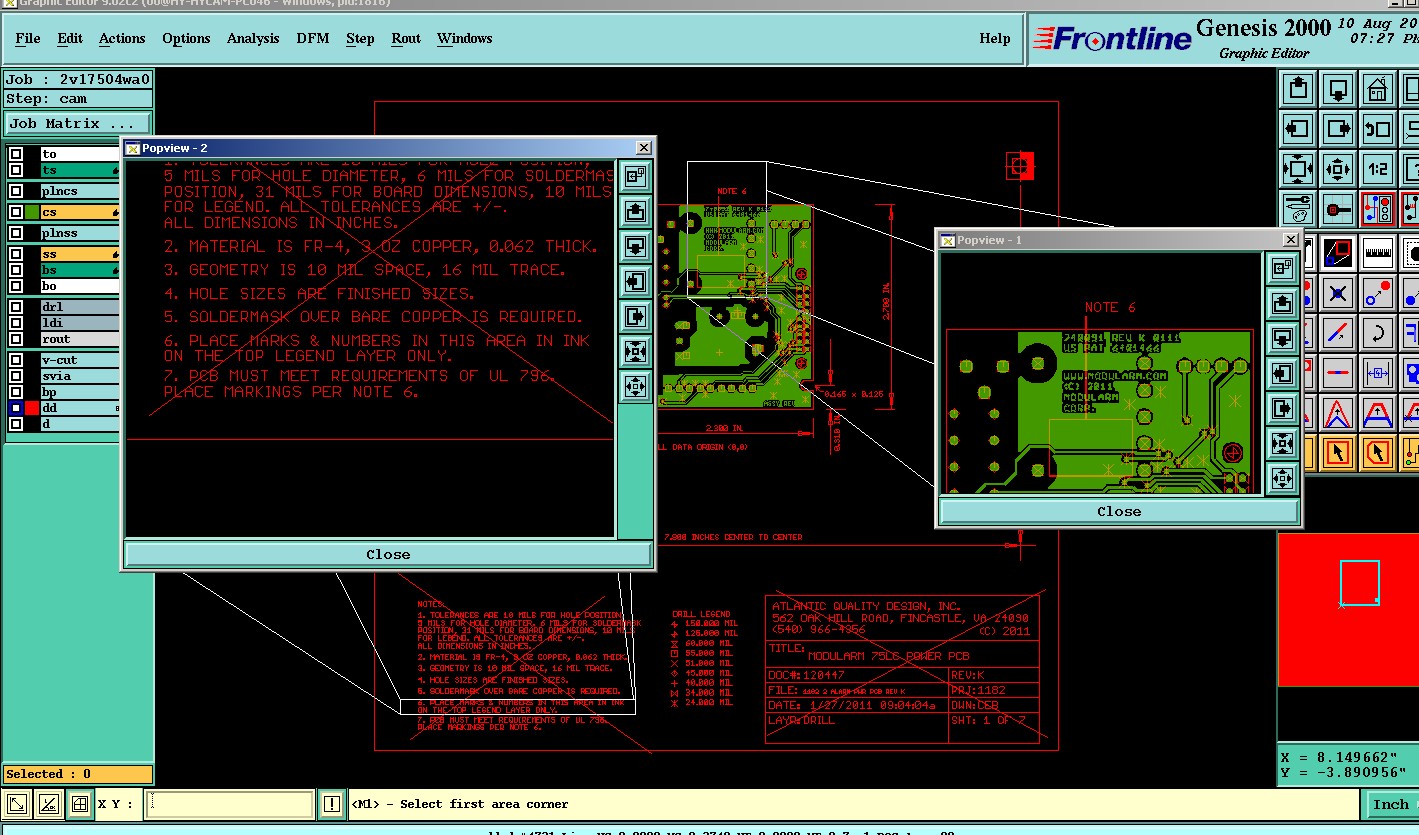Toggle display checkbox for layer 'v-cut'
Image resolution: width=1419 pixels, height=835 pixels.
click(16, 360)
